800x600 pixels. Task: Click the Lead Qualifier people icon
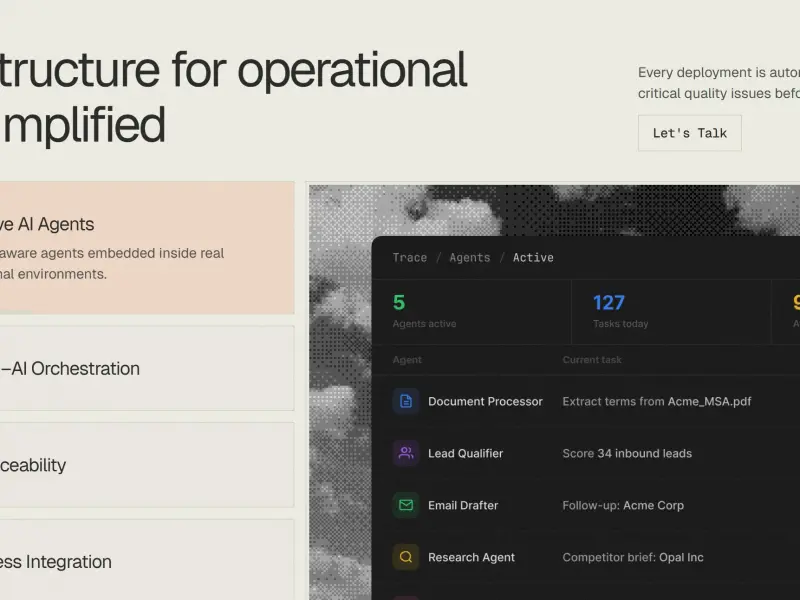point(406,453)
